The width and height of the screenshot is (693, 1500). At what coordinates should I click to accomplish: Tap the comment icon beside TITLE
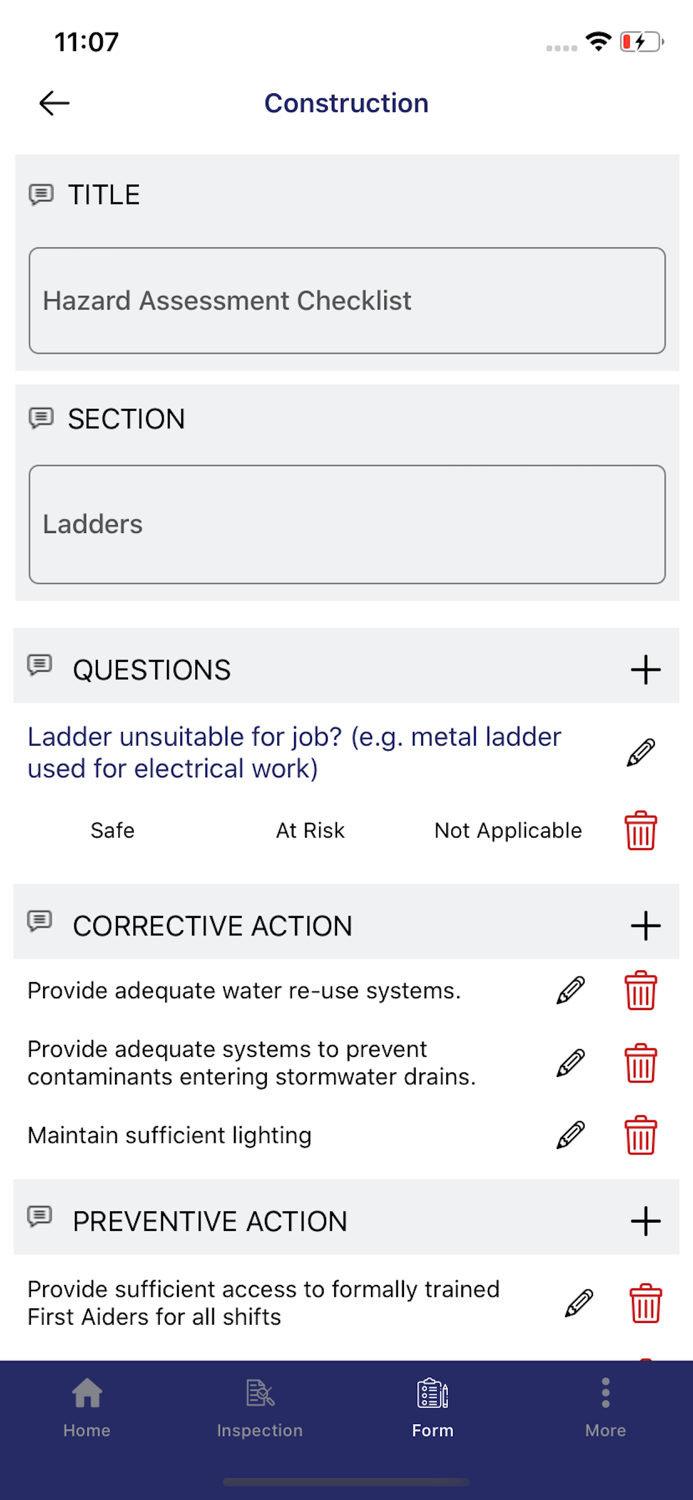click(41, 194)
